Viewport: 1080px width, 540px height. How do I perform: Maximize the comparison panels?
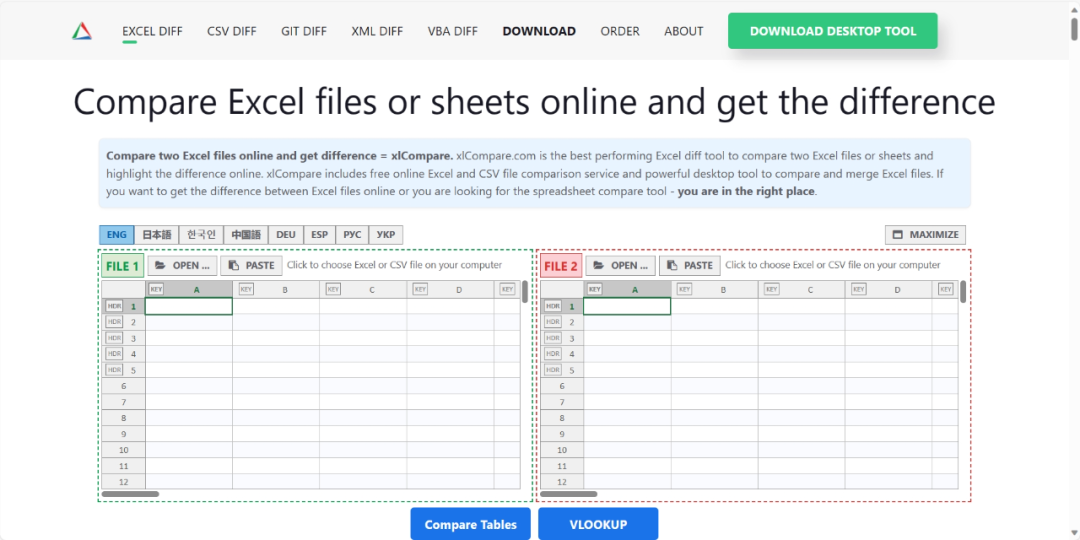click(x=926, y=234)
